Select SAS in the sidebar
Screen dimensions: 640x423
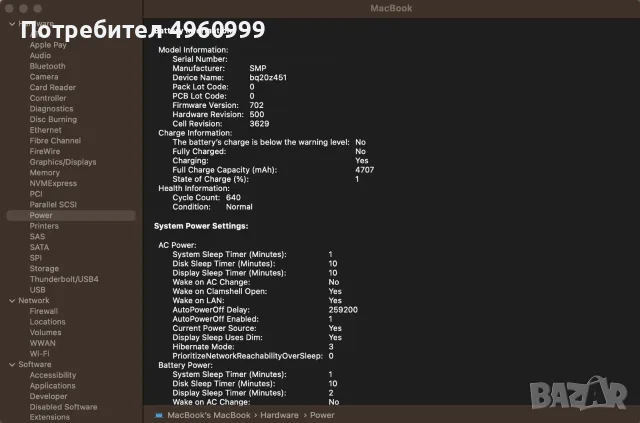tap(37, 236)
